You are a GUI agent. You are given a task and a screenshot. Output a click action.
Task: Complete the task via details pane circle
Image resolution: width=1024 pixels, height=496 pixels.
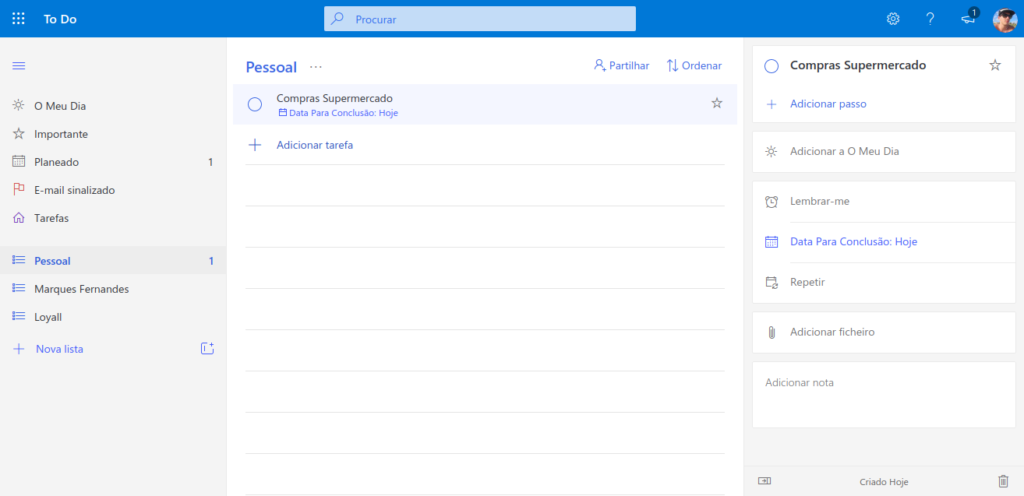(x=771, y=66)
